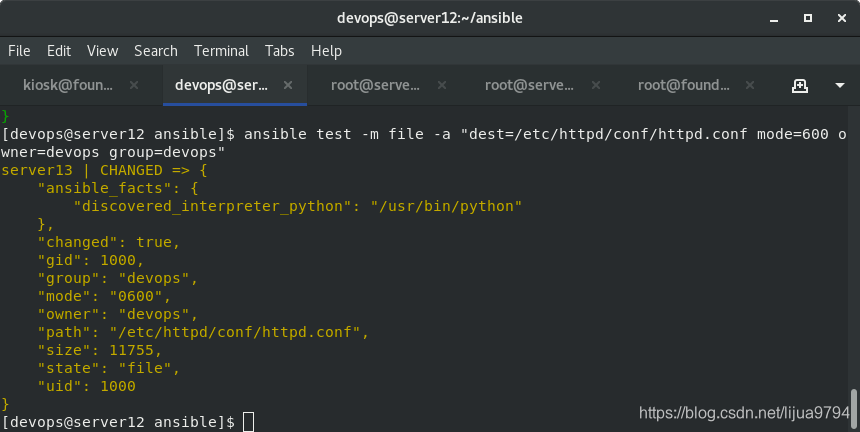Open the Terminal menu
This screenshot has height=432, width=860.
click(221, 51)
